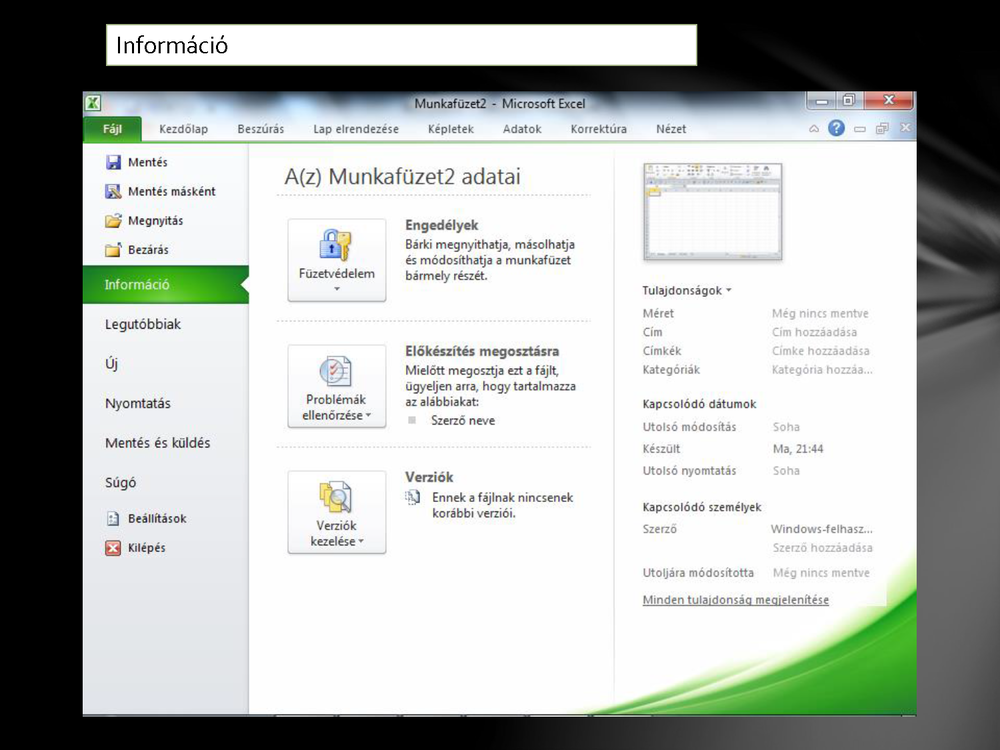Switch to the Adatok tab
This screenshot has width=1000, height=750.
[x=522, y=129]
